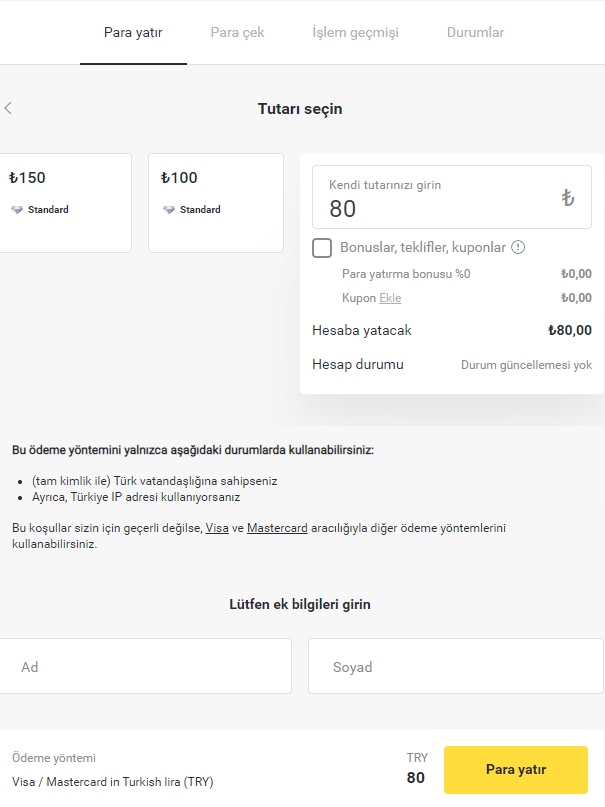Enable Bonuslar, teklifler, kuponlar checkbox
Viewport: 605px width, 807px height.
pyautogui.click(x=322, y=248)
